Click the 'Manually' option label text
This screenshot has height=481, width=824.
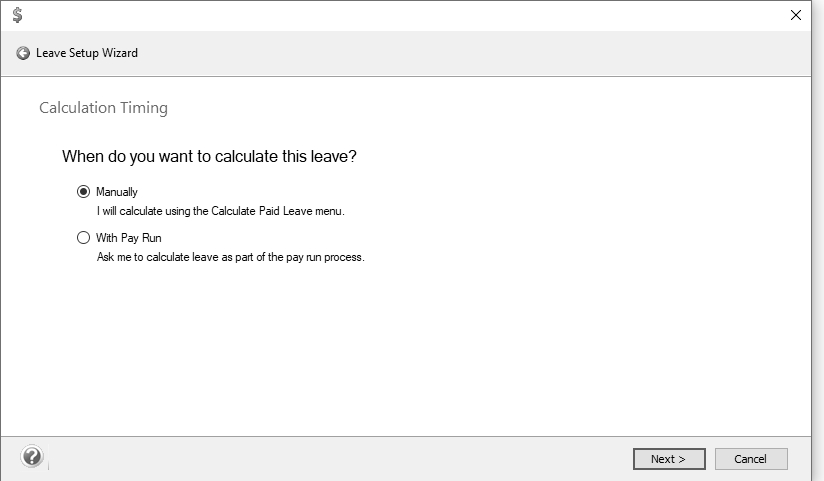117,192
